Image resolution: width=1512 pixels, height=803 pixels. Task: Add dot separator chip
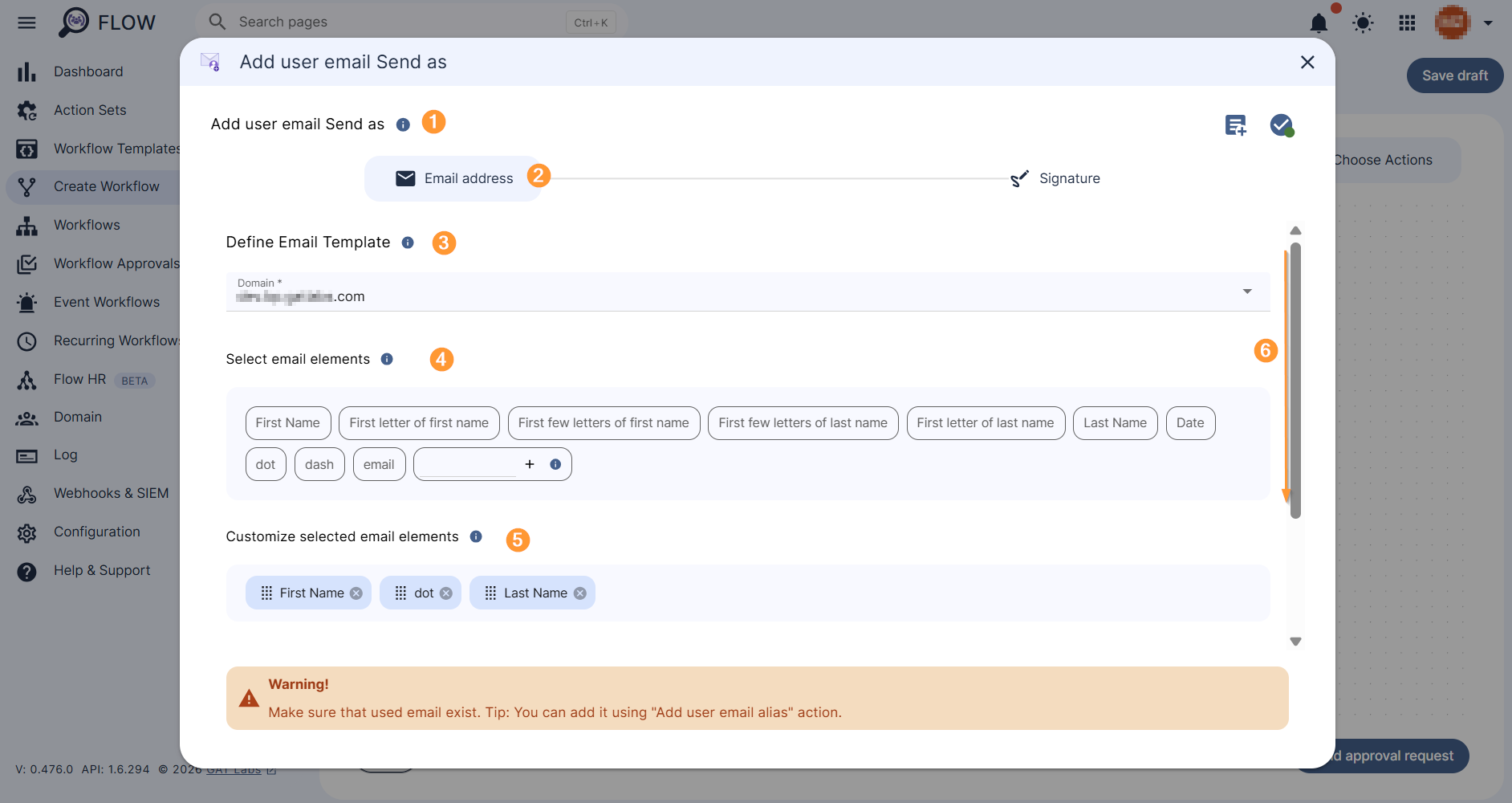coord(266,464)
